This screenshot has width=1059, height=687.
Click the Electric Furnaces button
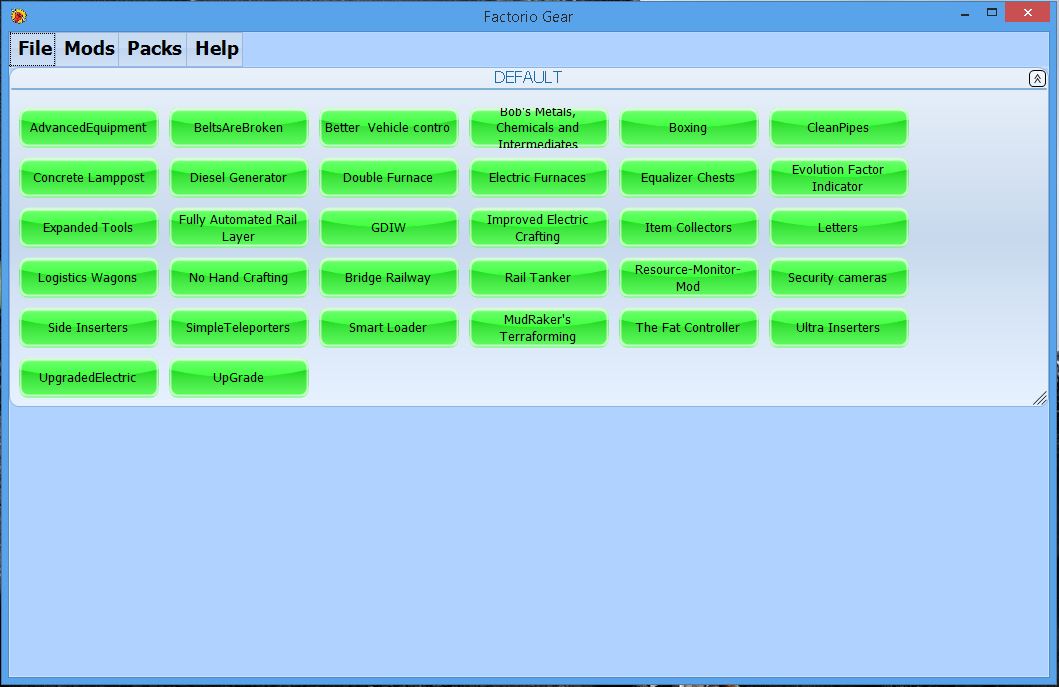point(538,178)
